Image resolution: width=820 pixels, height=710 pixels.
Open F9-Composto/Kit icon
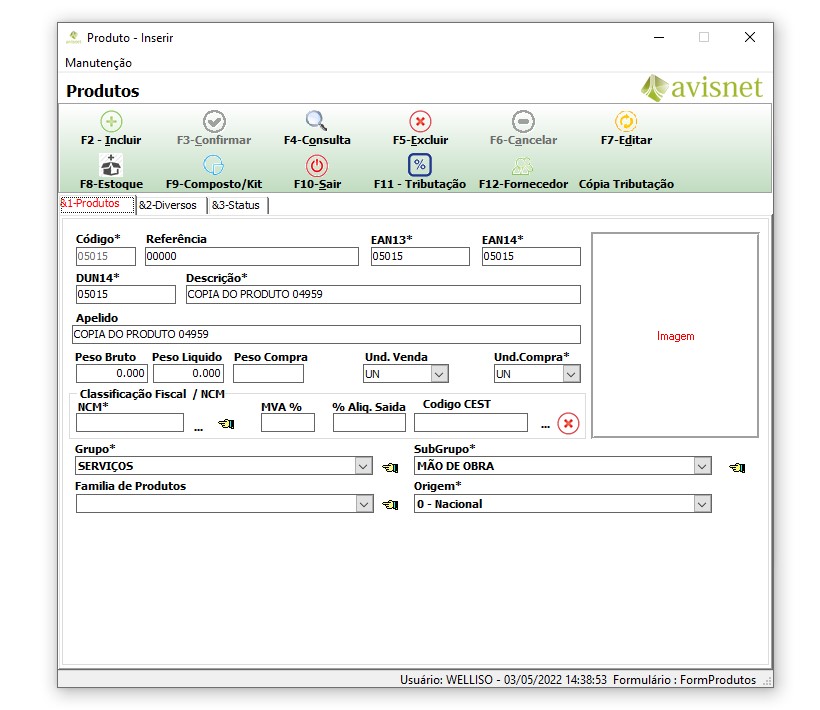coord(213,165)
